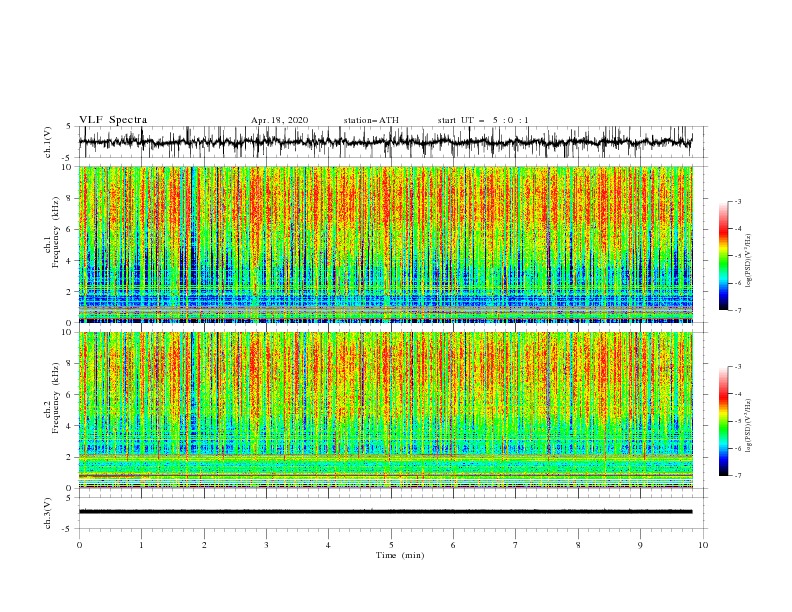Viewport: 792px width, 612px height.
Task: Click the "6" kHz tick on ch.1 frequency axis
Action: (x=69, y=229)
